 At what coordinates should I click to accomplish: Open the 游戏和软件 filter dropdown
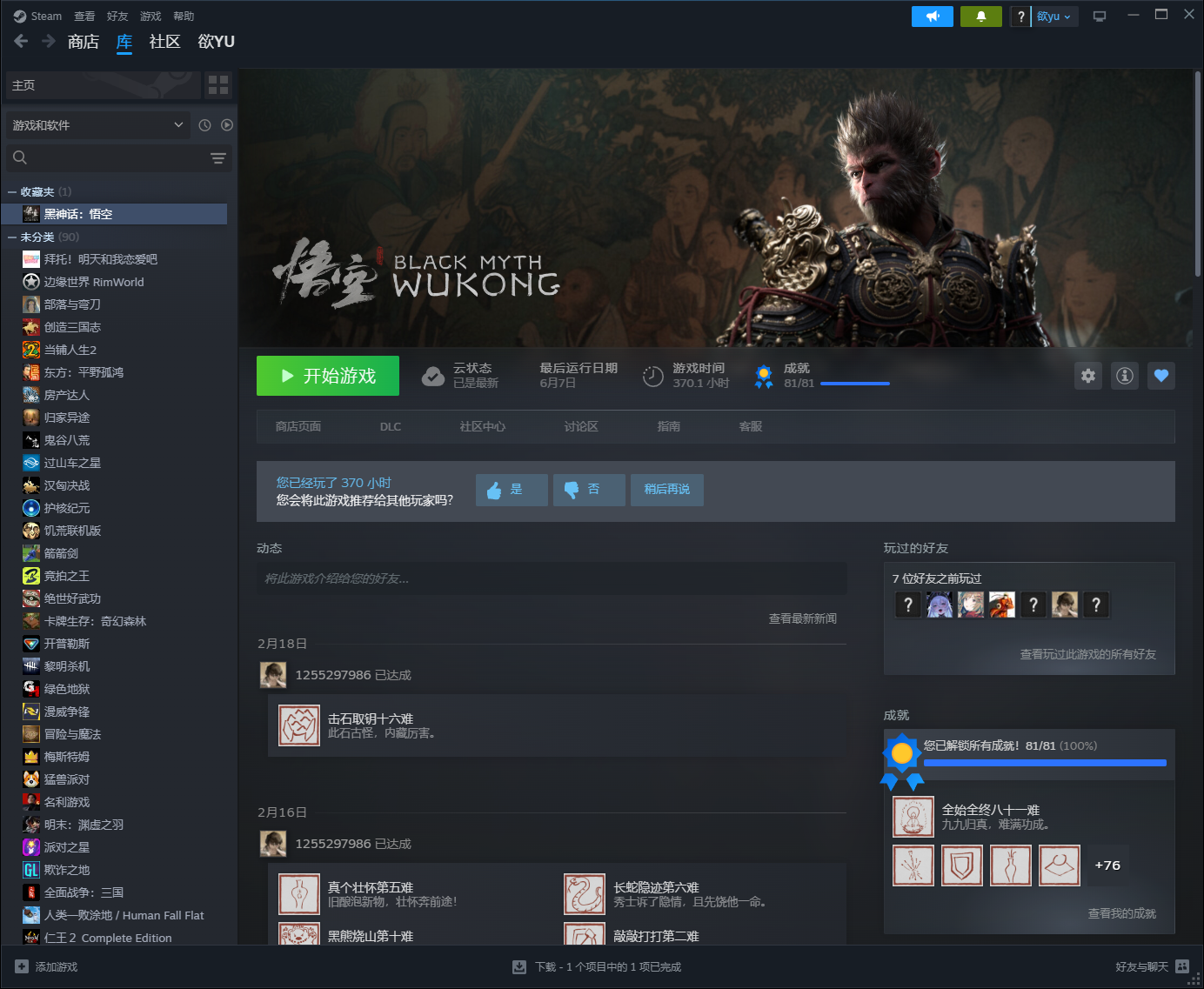(97, 125)
